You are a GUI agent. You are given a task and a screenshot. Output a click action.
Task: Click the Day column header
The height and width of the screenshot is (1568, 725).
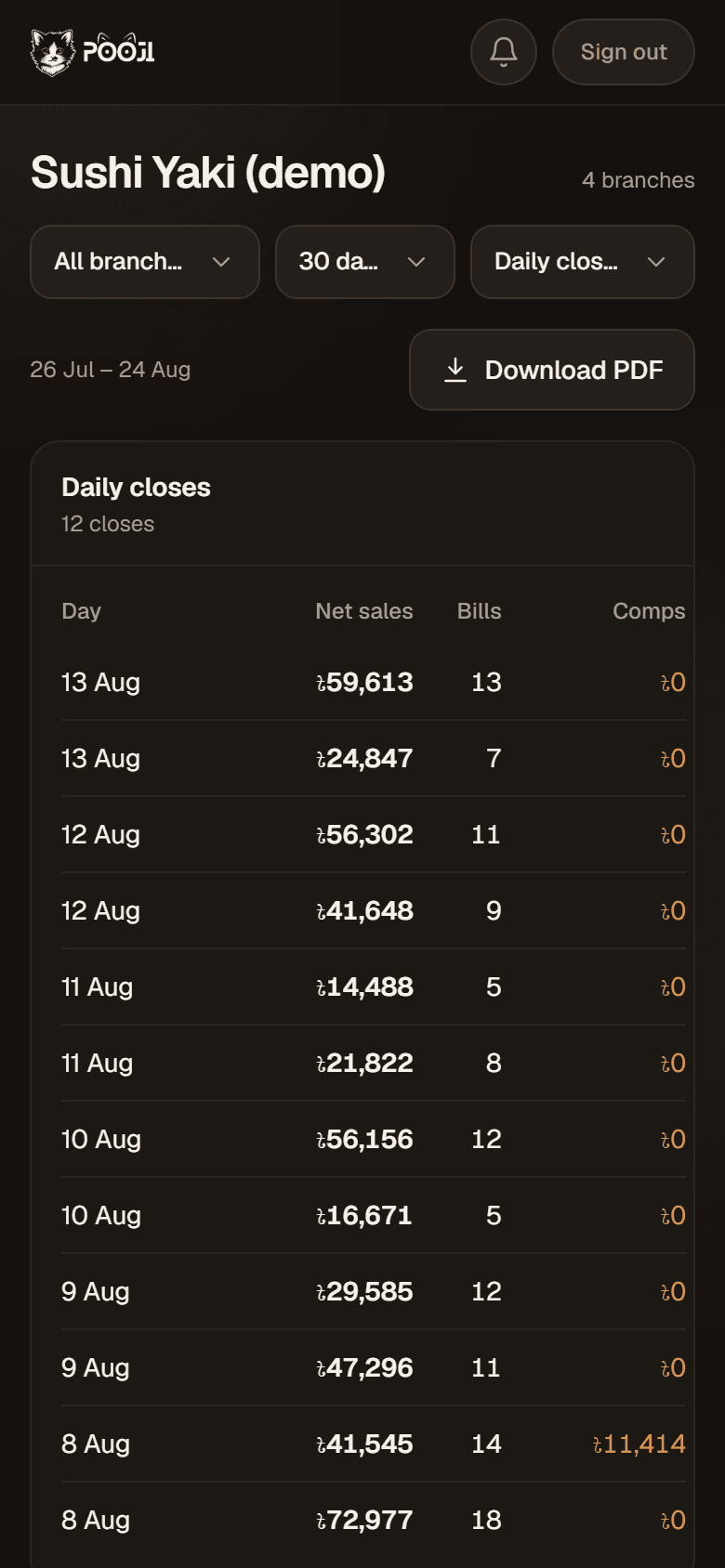[82, 611]
